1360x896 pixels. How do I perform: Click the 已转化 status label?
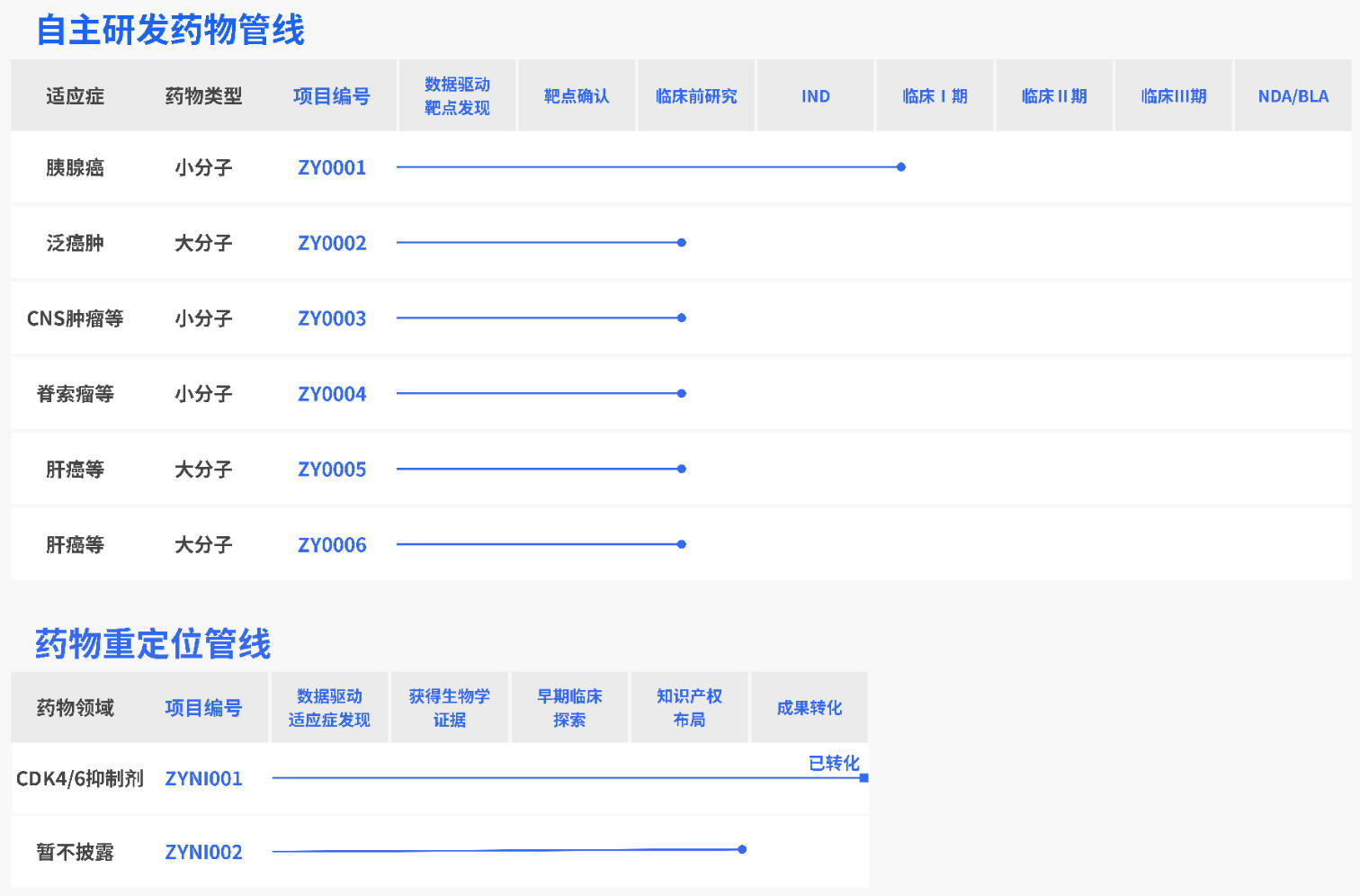coord(834,763)
